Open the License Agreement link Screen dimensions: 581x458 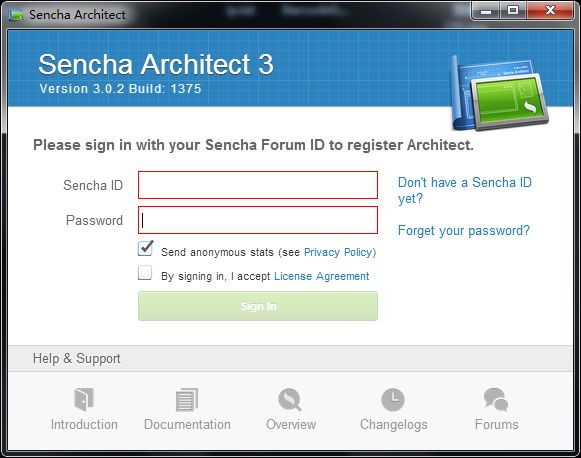pyautogui.click(x=322, y=276)
